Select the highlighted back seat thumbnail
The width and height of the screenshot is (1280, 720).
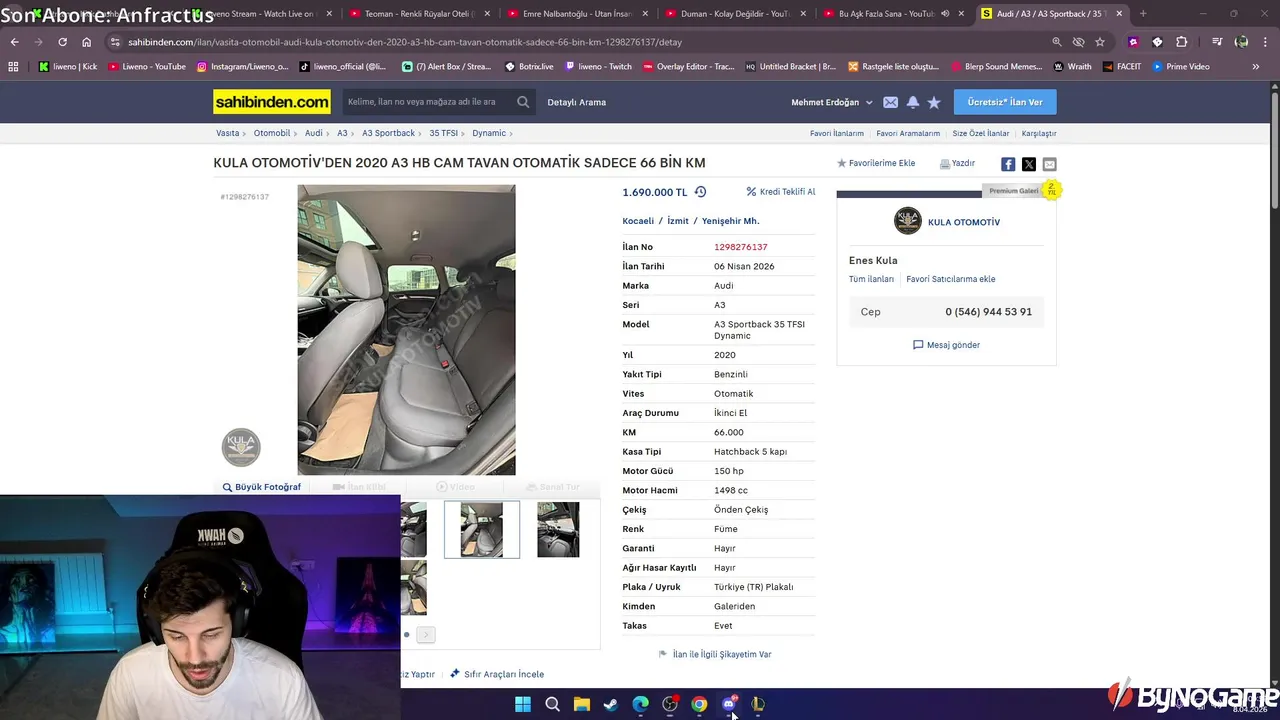(x=482, y=529)
